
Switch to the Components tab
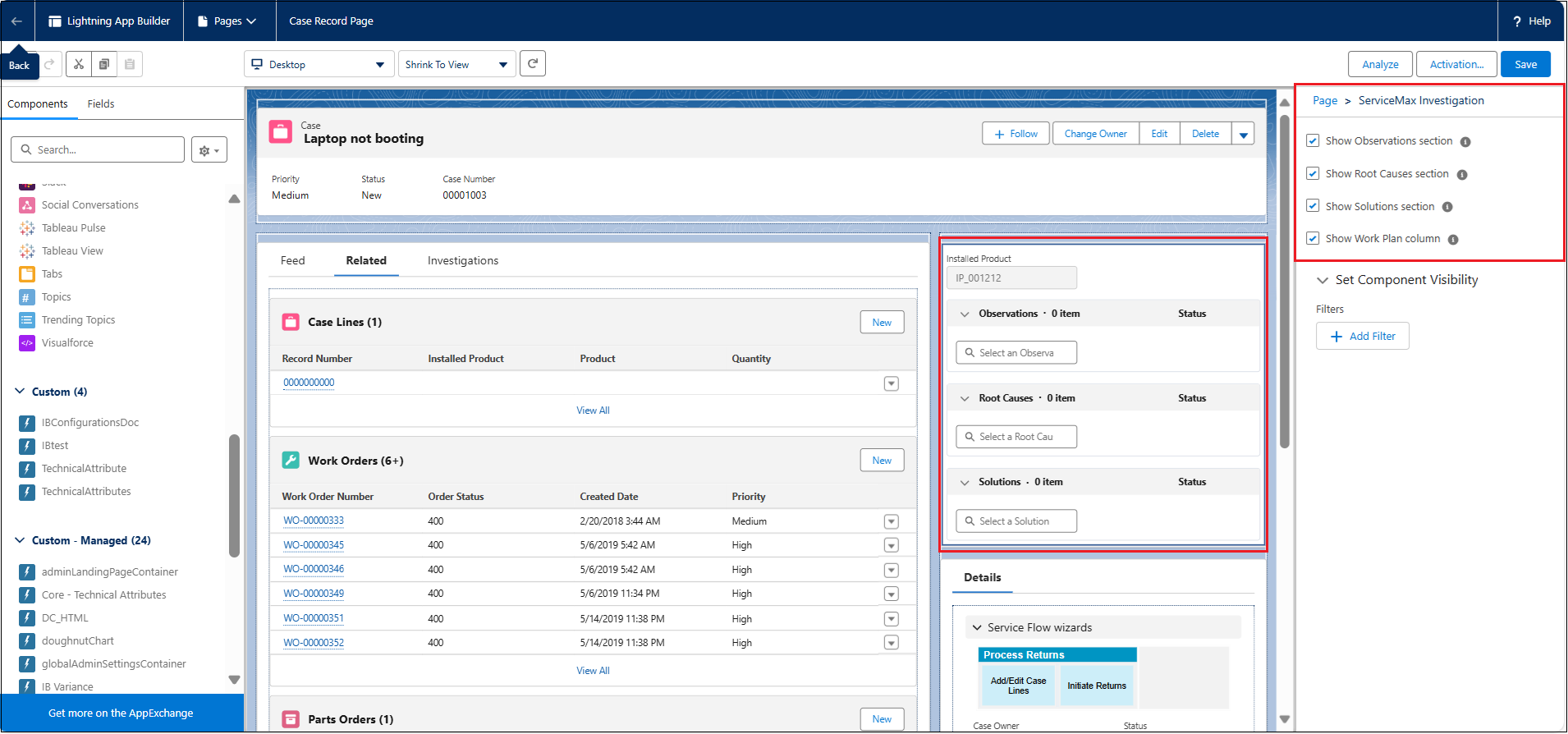point(38,104)
